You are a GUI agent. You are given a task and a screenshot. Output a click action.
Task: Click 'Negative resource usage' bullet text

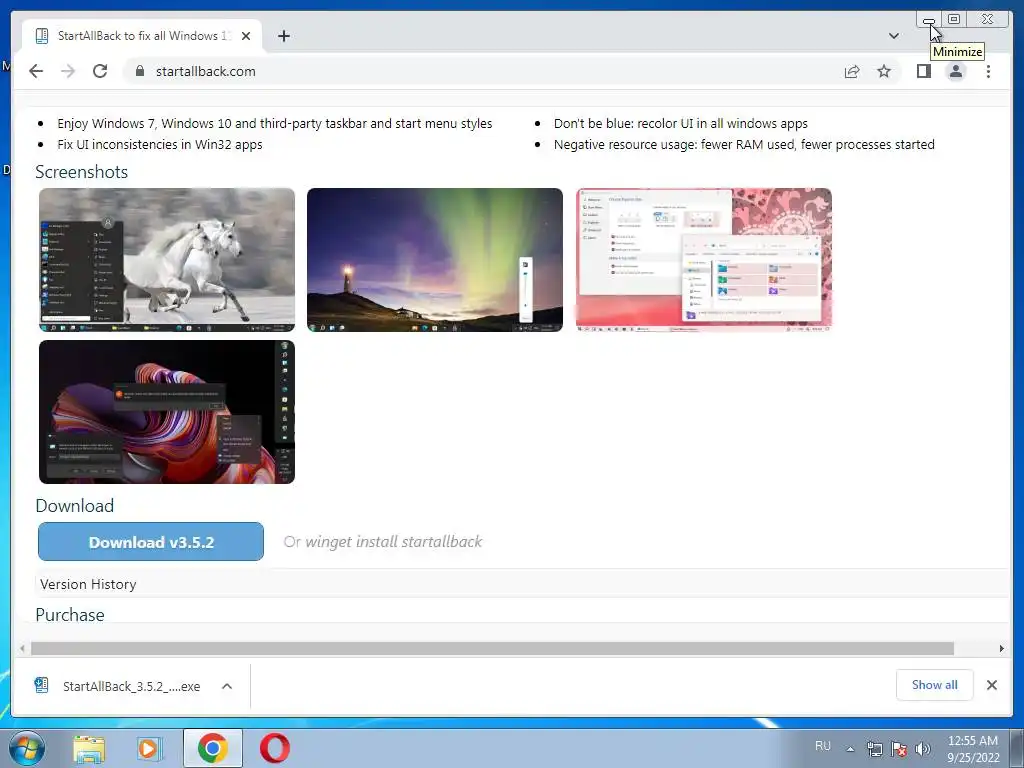pos(744,144)
